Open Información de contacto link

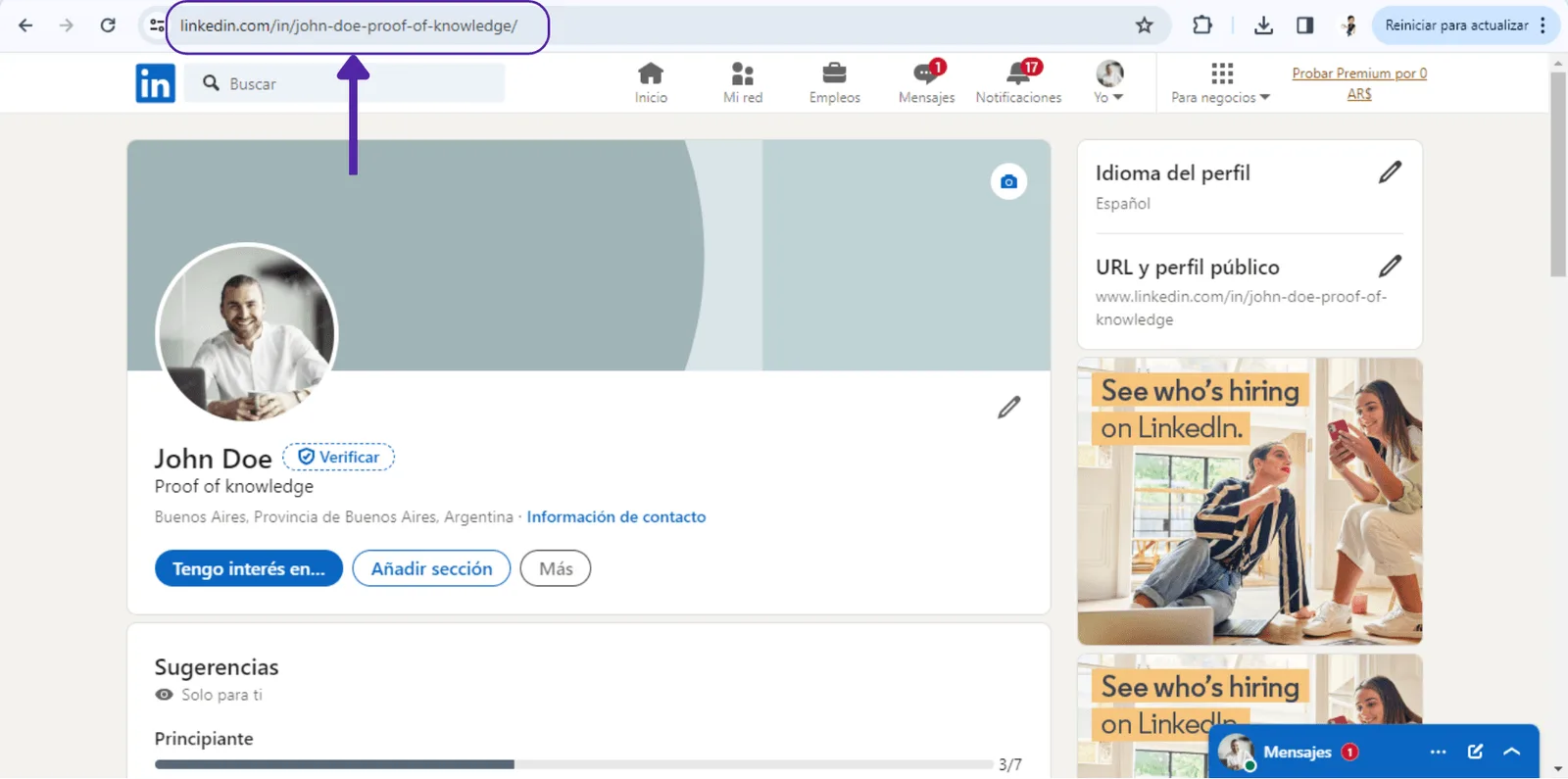click(615, 516)
